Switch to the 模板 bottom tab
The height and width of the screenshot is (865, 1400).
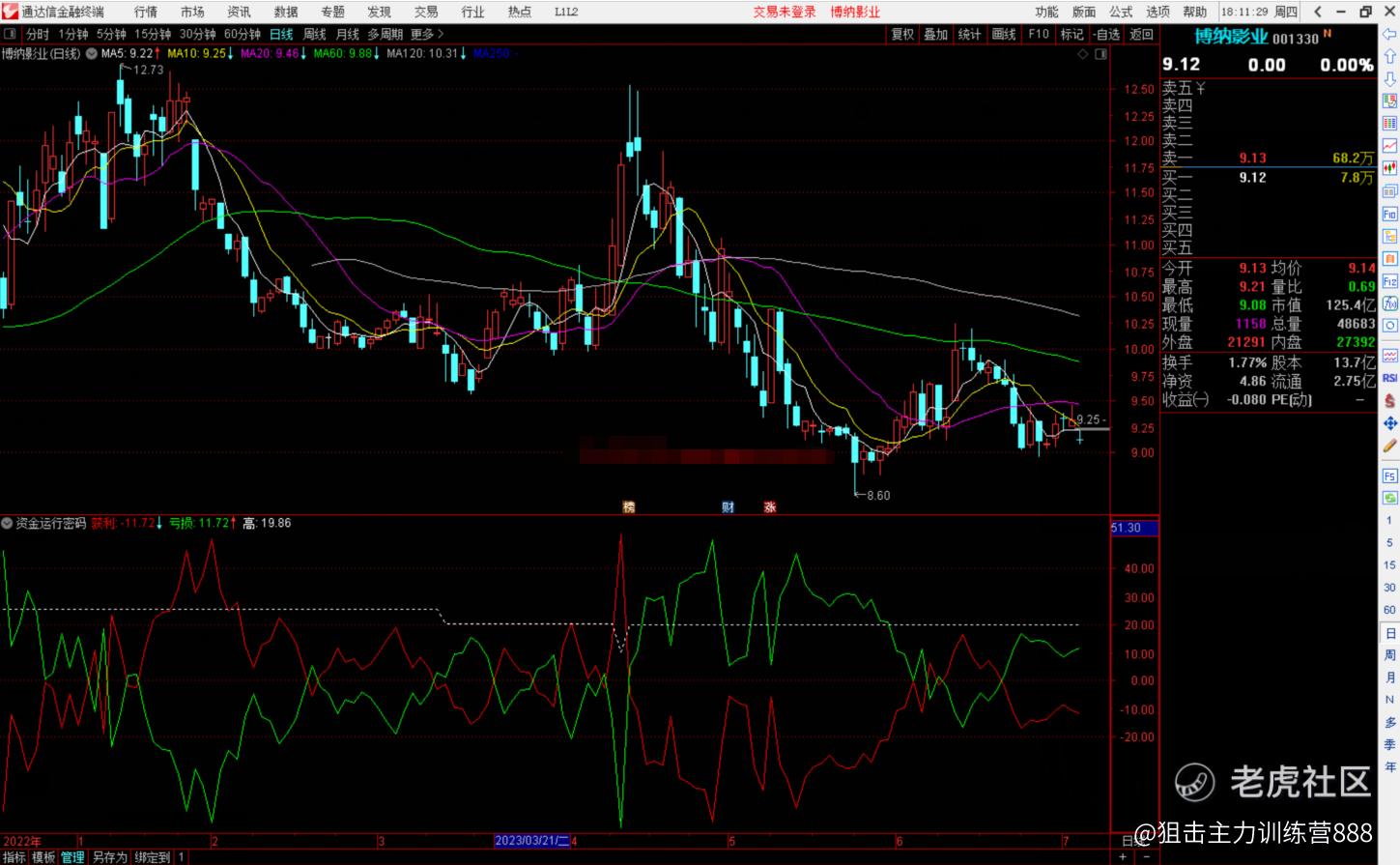43,857
